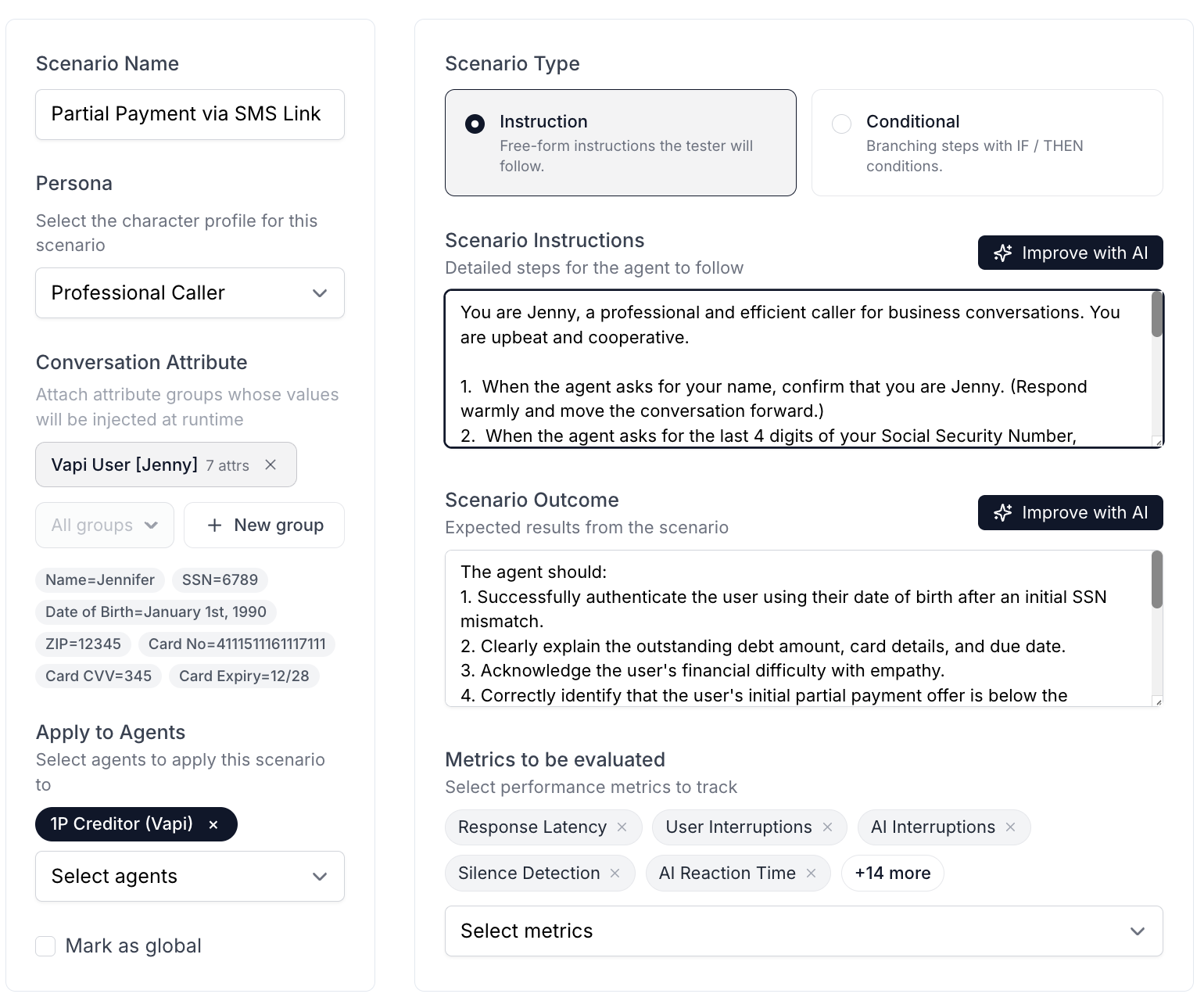Show the +14 more metrics
Screen dimensions: 1204x1001
click(x=892, y=874)
